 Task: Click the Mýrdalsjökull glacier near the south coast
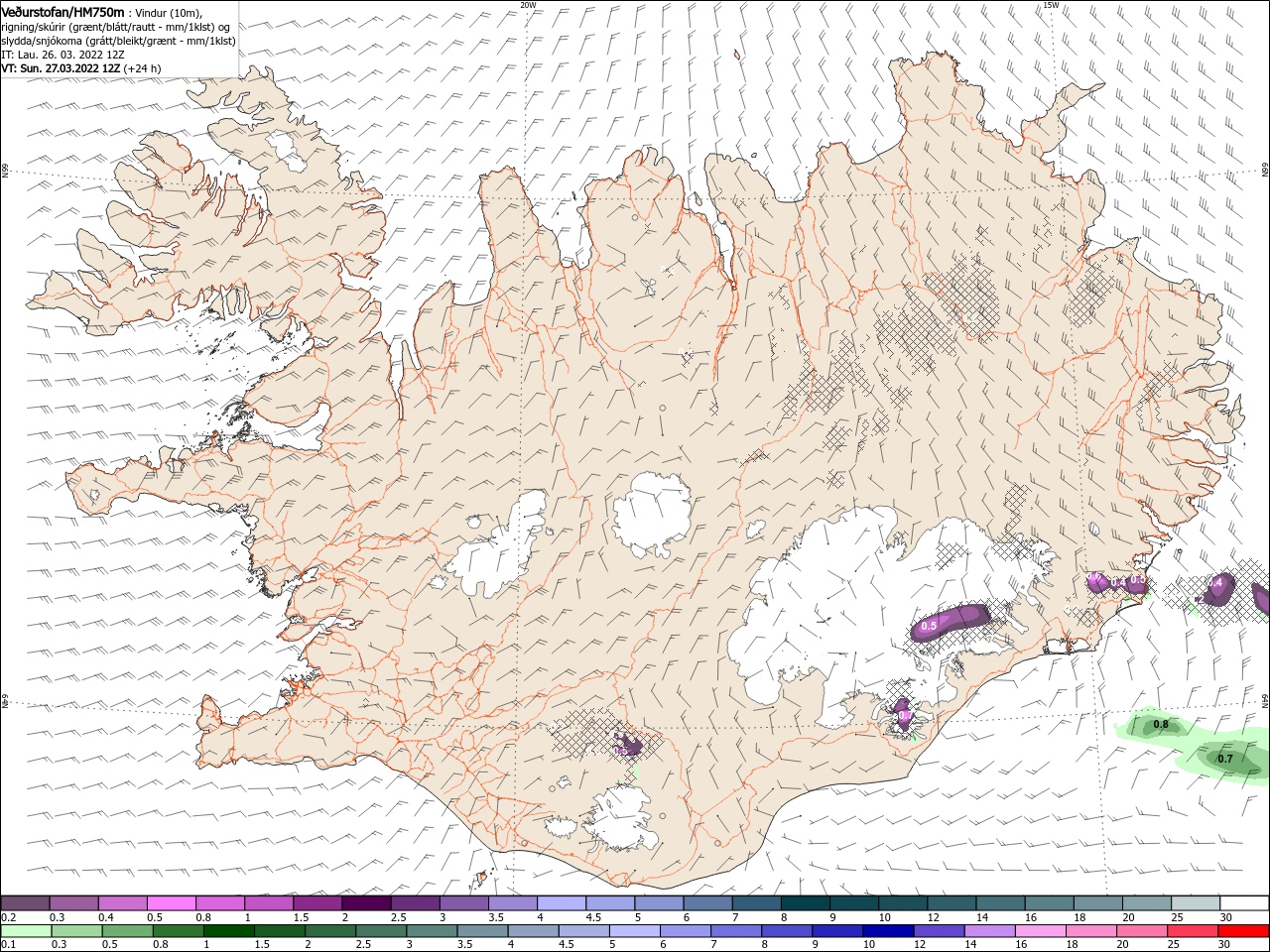coord(620,817)
